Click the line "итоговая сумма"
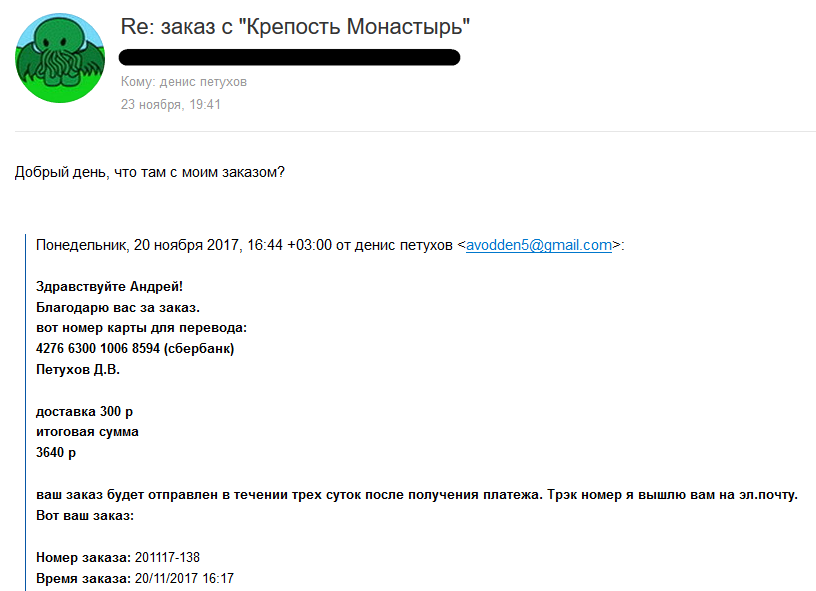The width and height of the screenshot is (816, 591). (x=87, y=432)
